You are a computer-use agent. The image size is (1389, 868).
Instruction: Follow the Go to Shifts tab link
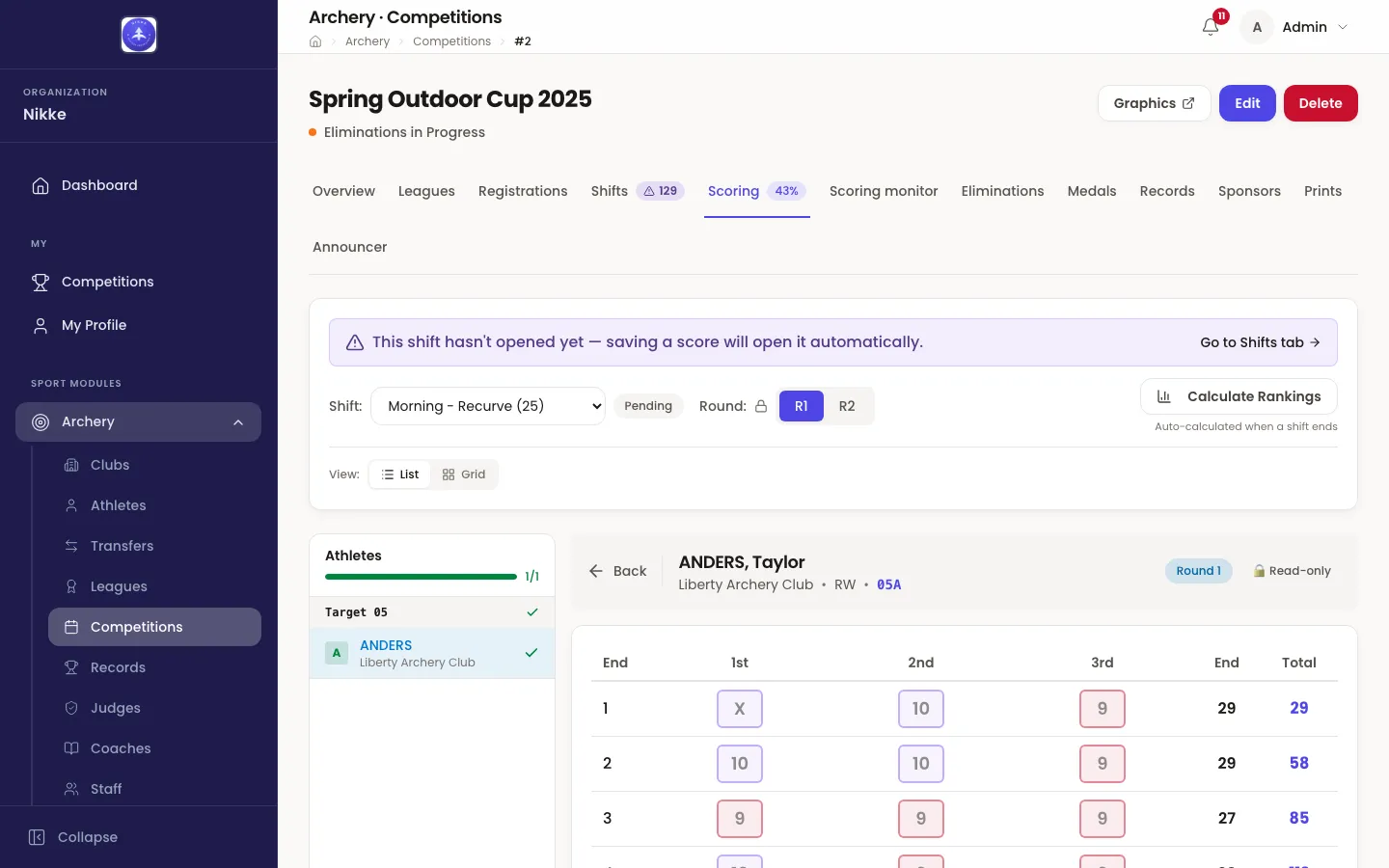pyautogui.click(x=1261, y=342)
